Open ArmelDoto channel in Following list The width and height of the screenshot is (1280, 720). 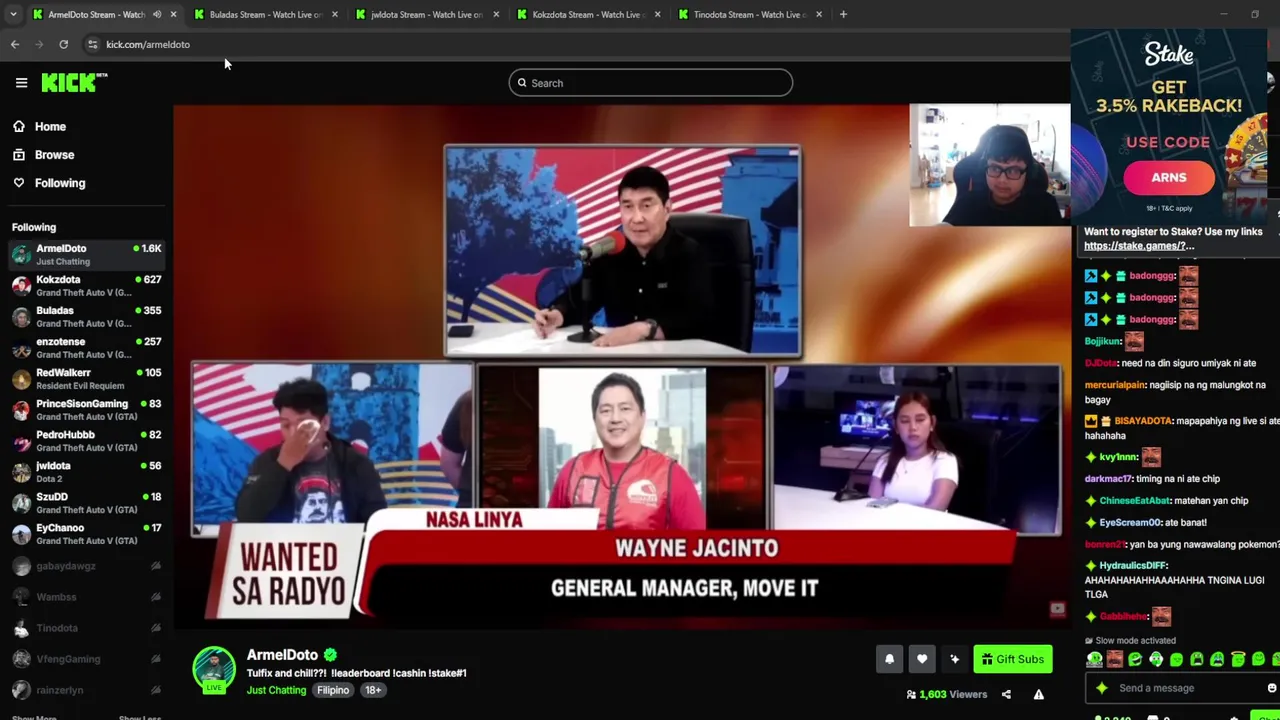coord(87,255)
